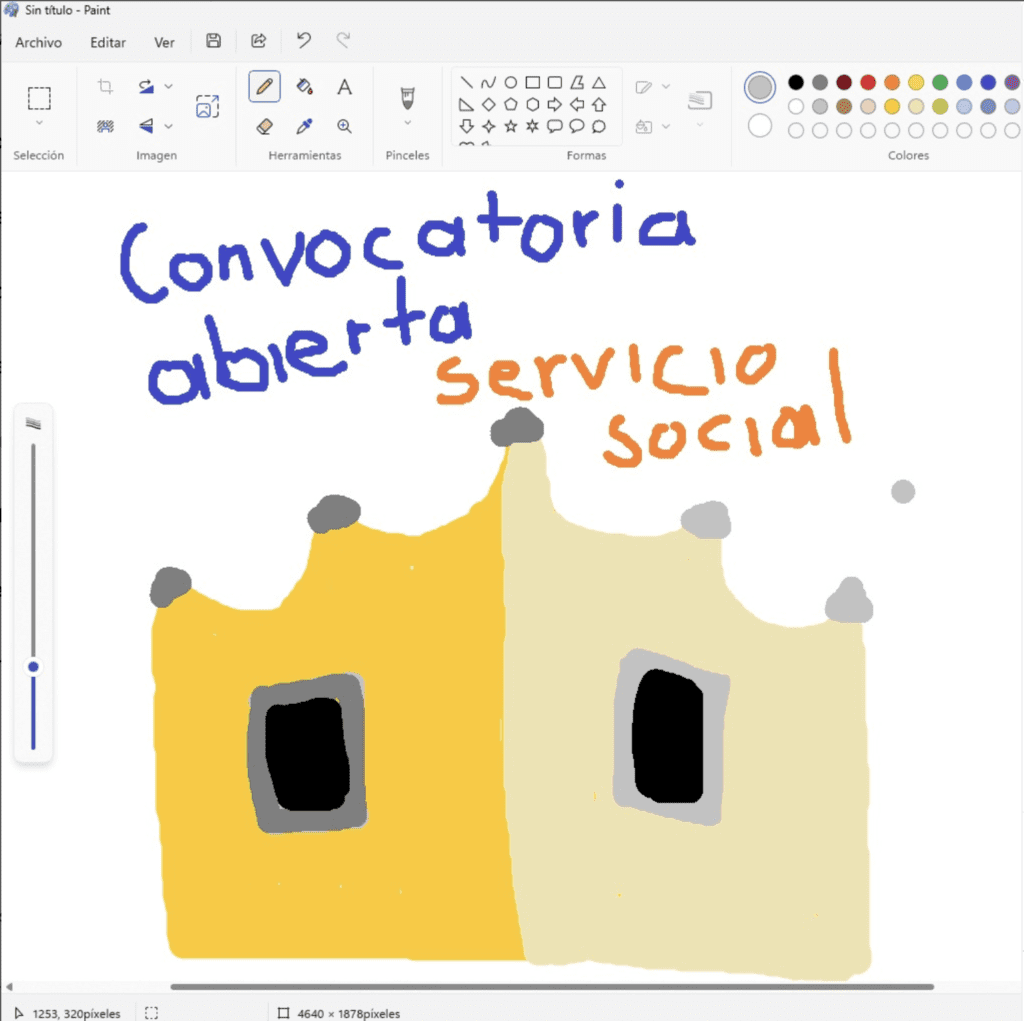Viewport: 1024px width, 1021px height.
Task: Pick the Four-point star shape
Action: (x=488, y=126)
